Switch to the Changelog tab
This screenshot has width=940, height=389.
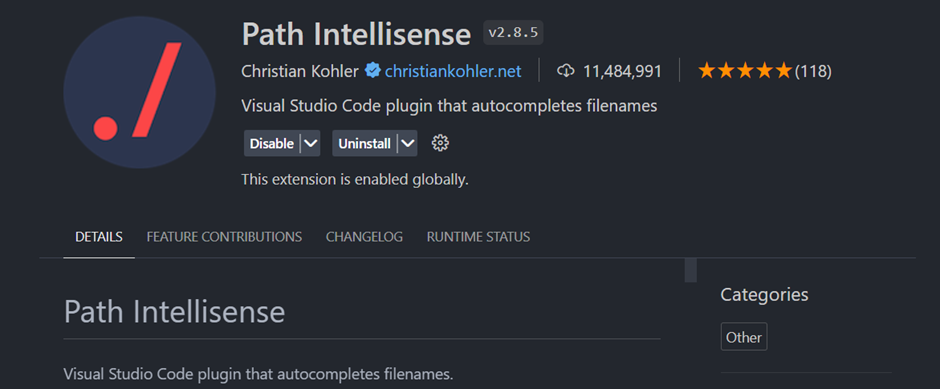[x=364, y=237]
